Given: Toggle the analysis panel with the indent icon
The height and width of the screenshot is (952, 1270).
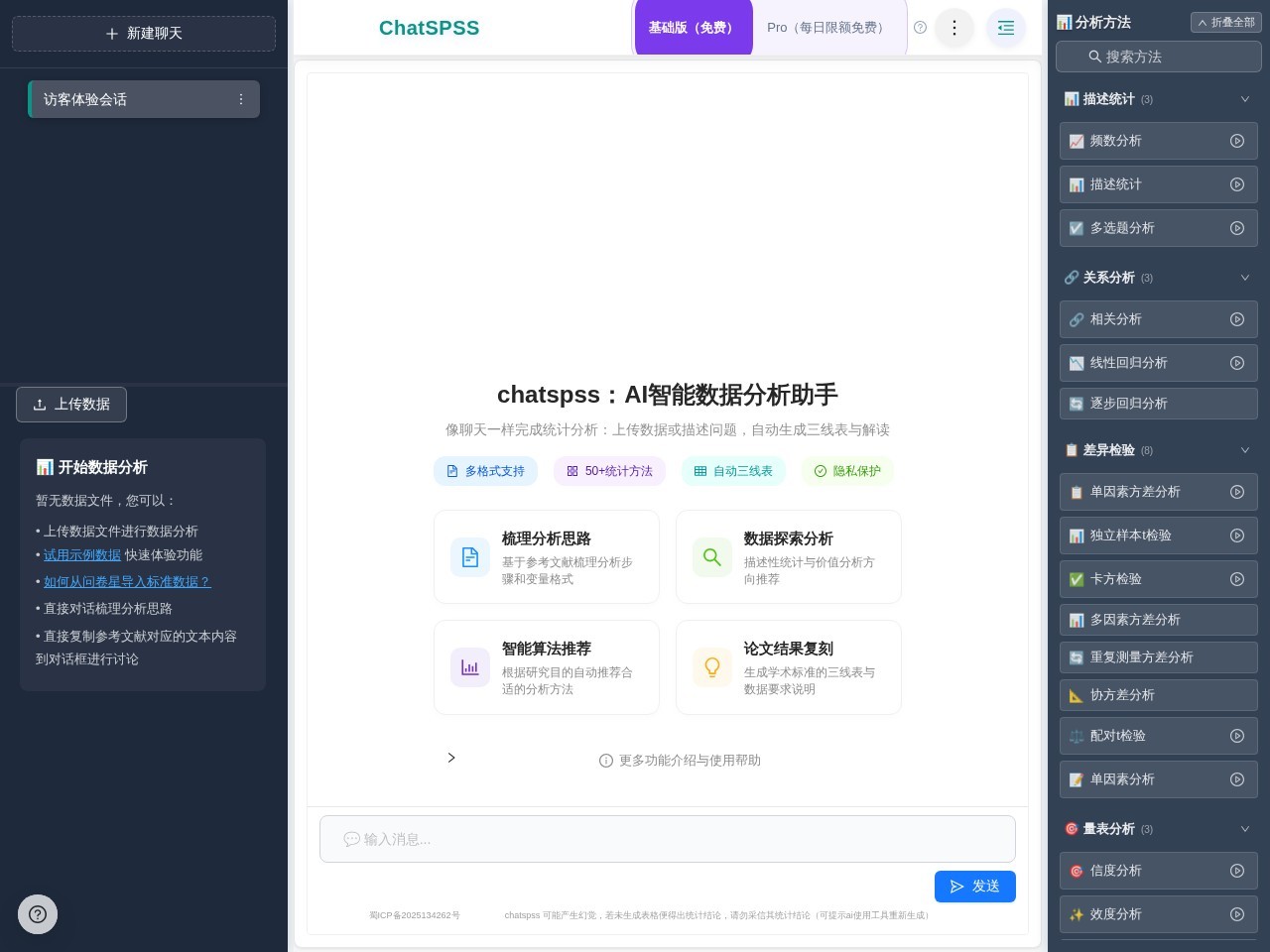Looking at the screenshot, I should pos(1006,28).
